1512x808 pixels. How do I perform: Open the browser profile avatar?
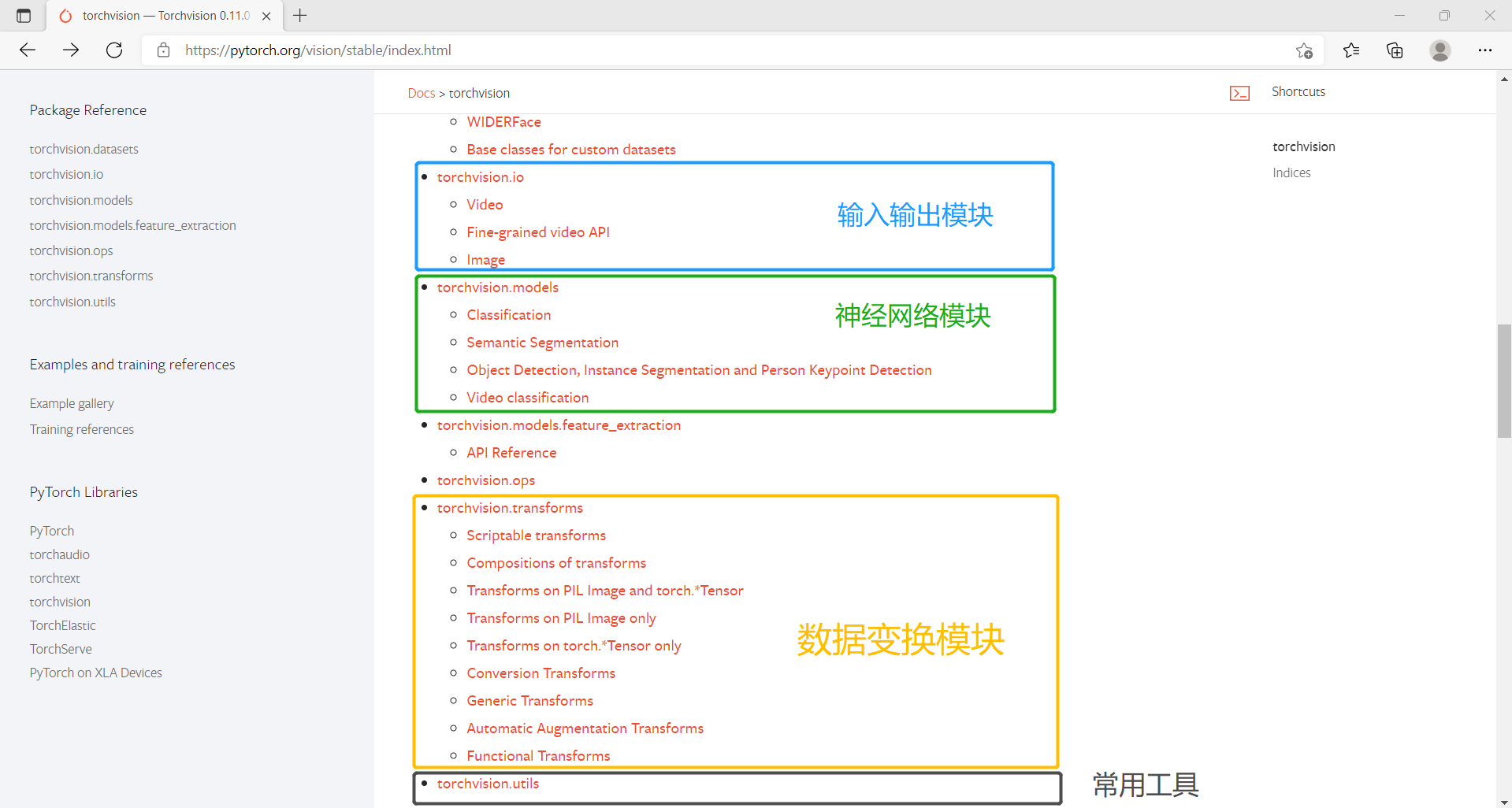coord(1440,50)
